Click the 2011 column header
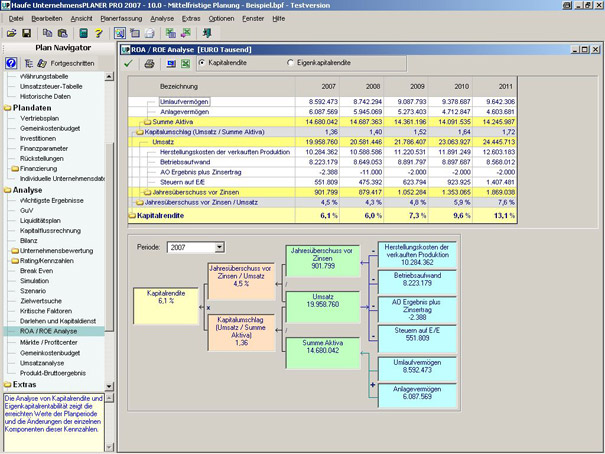Image resolution: width=605 pixels, height=454 pixels. click(x=495, y=86)
